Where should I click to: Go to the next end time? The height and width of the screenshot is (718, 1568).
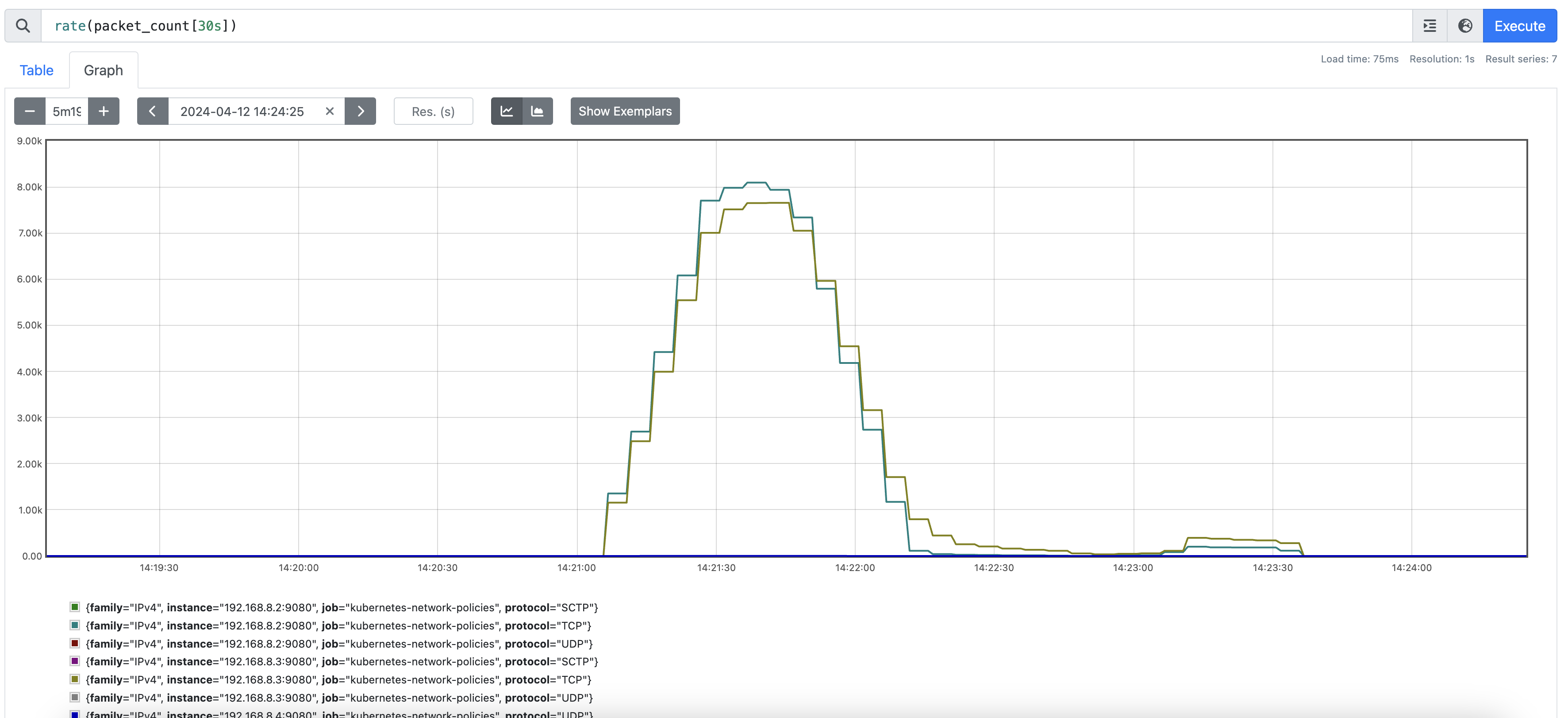coord(360,111)
